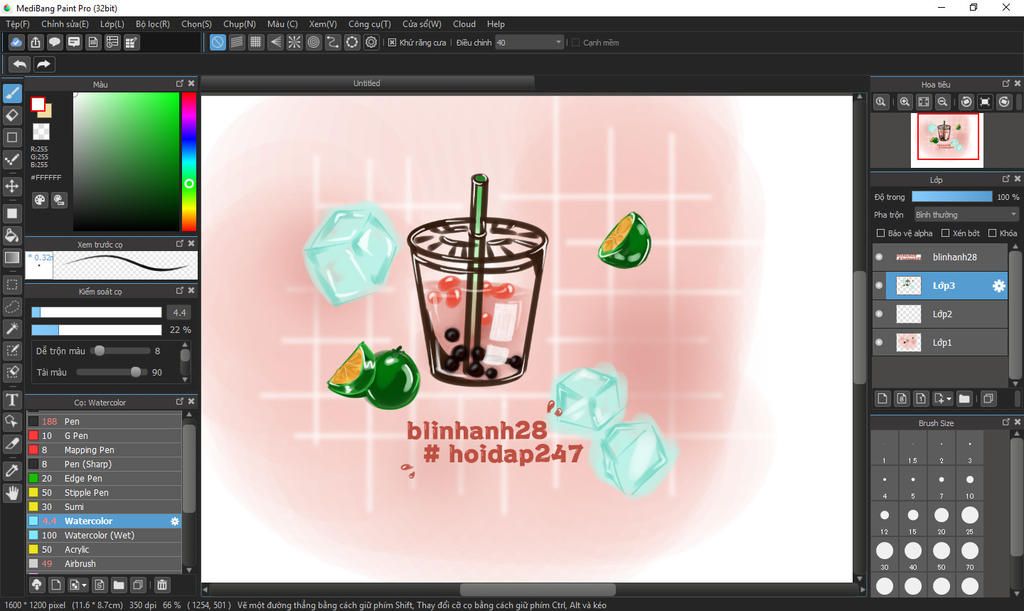Viewport: 1024px width, 611px height.
Task: Open the Bộ lọc(R) menu
Action: point(152,24)
